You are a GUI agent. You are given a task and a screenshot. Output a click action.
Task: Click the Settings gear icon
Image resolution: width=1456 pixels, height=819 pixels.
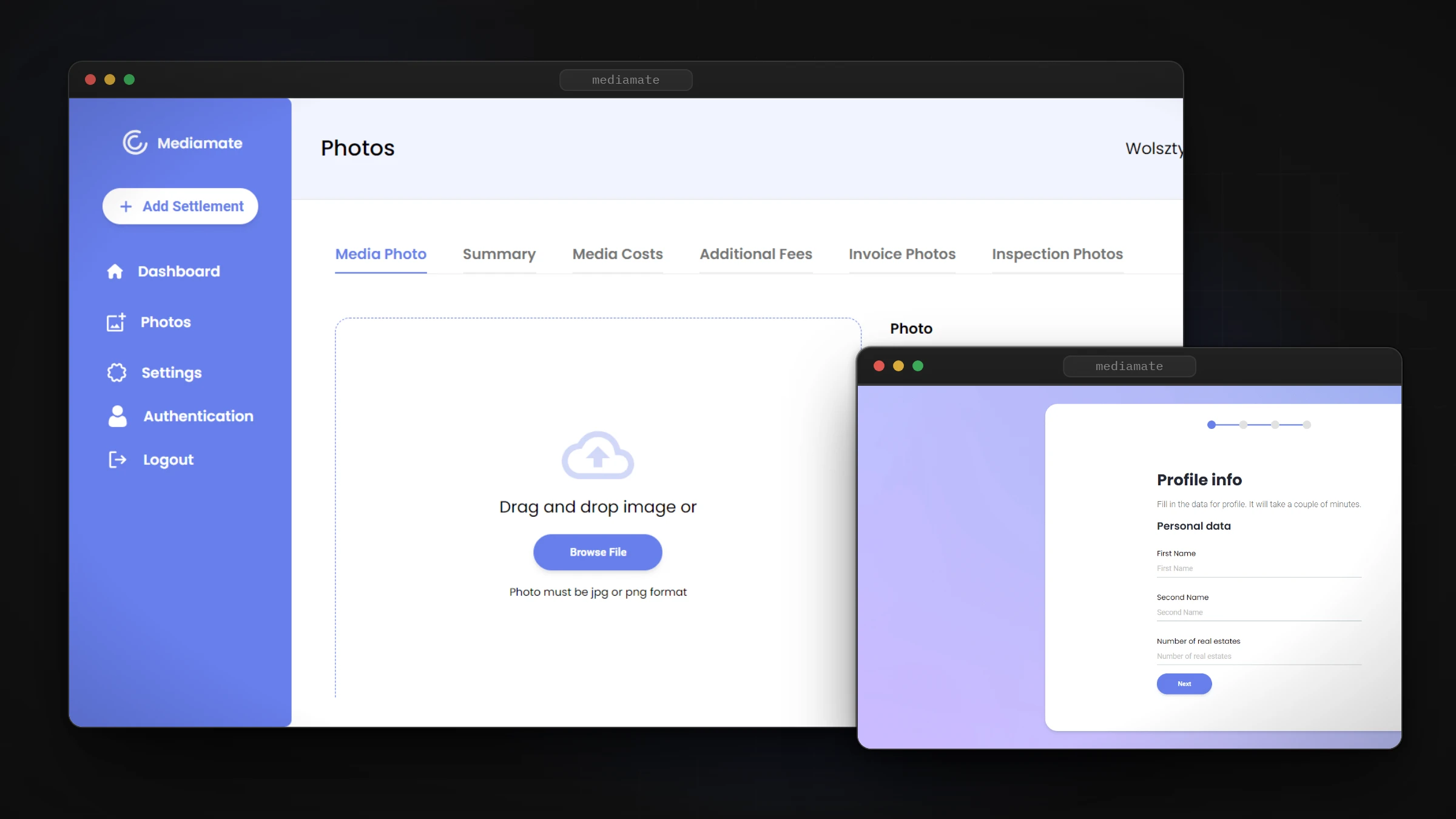tap(116, 372)
